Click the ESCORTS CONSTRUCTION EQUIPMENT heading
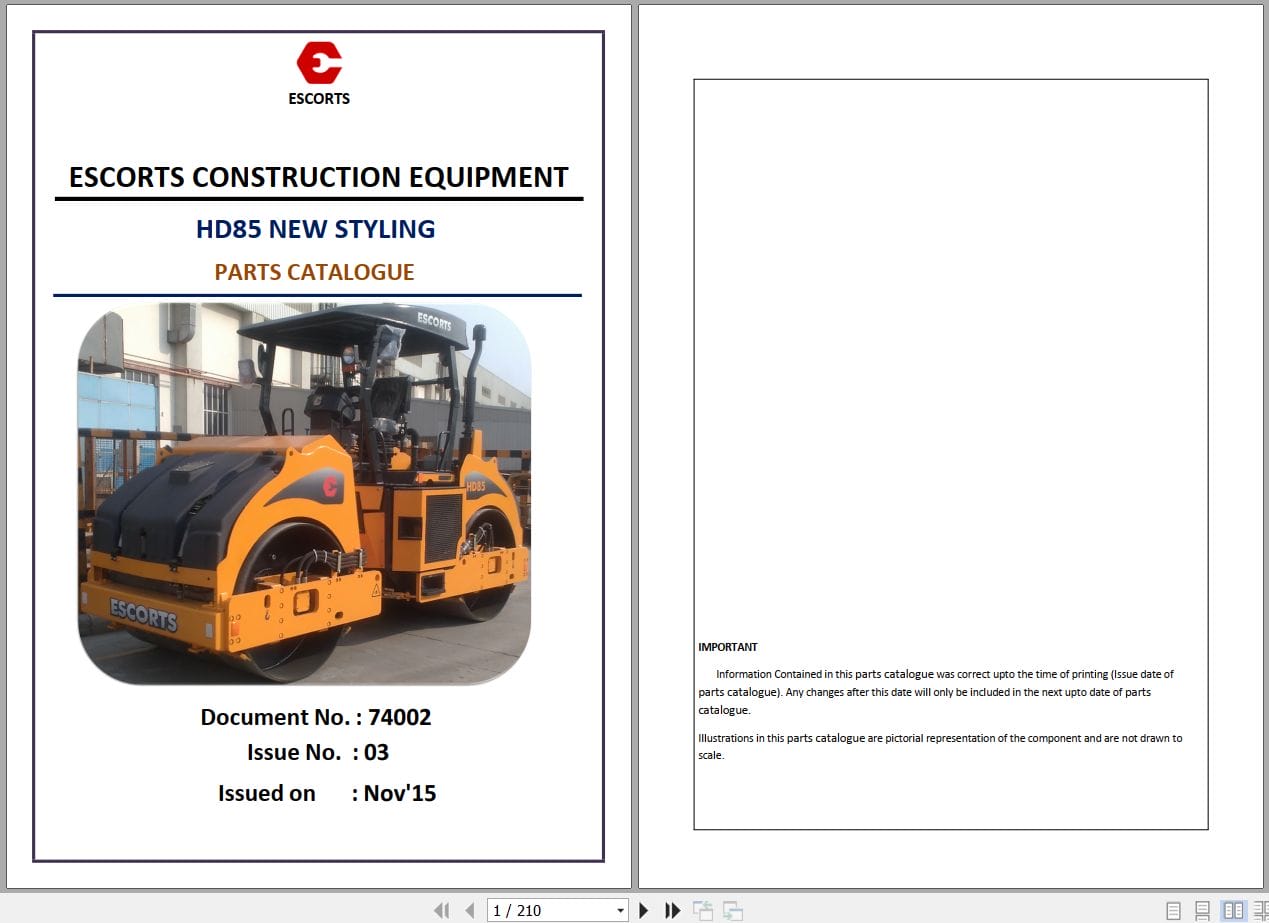1269x923 pixels. 318,177
